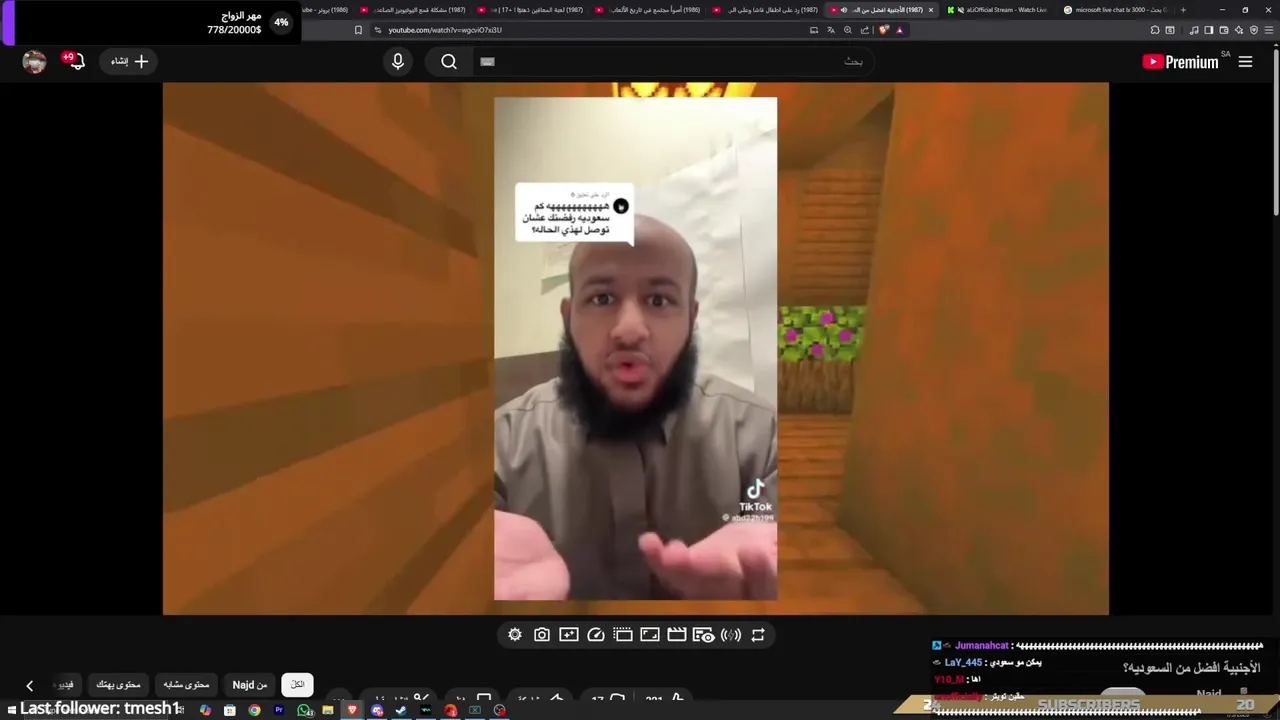Open the Brave VPN shield icon in the toolbar
The image size is (1280, 720).
[x=1254, y=30]
